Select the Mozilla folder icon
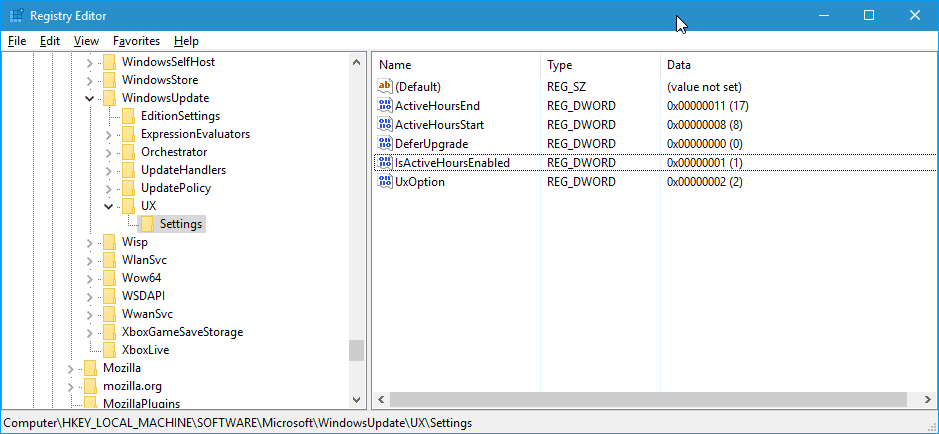Viewport: 939px width, 434px height. [x=90, y=368]
